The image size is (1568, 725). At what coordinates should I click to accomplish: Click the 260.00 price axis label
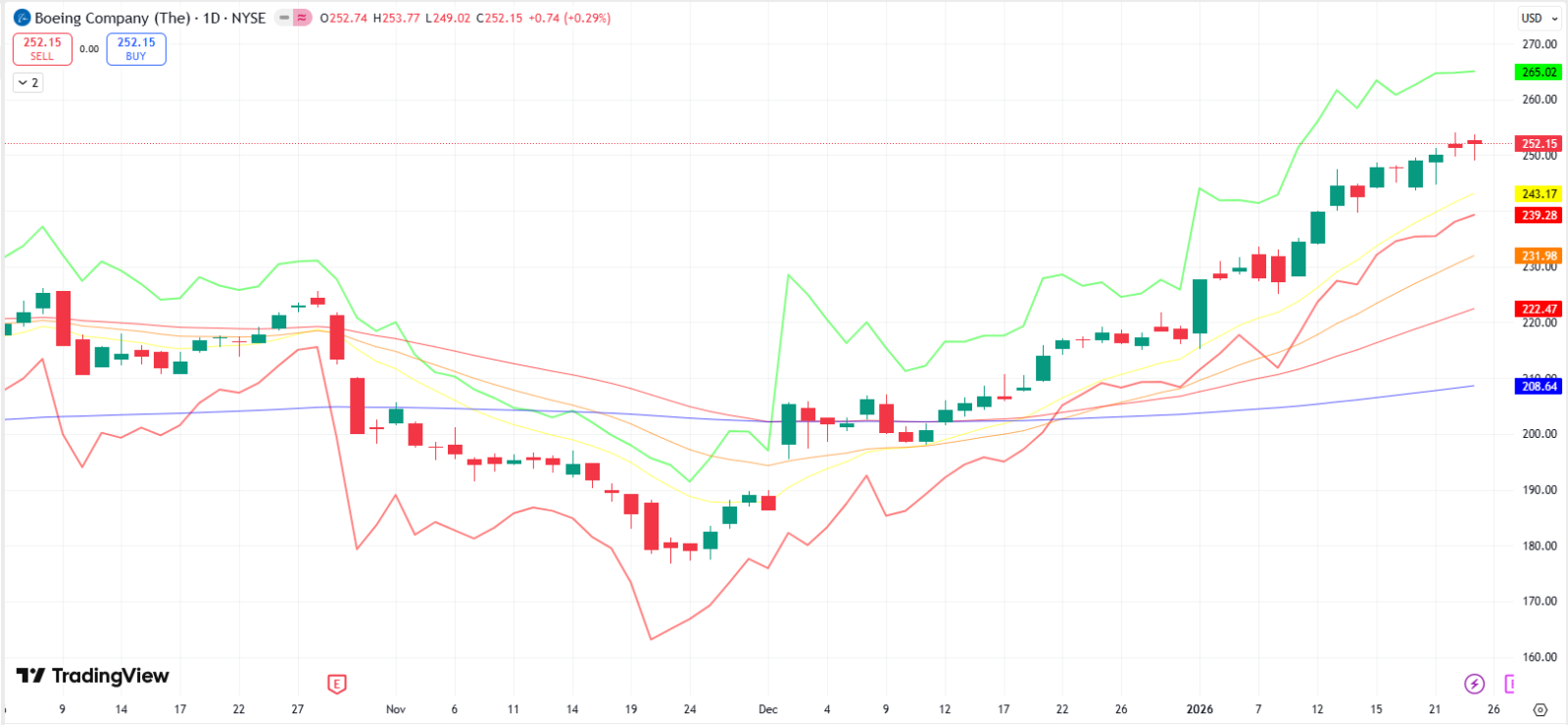(x=1540, y=99)
